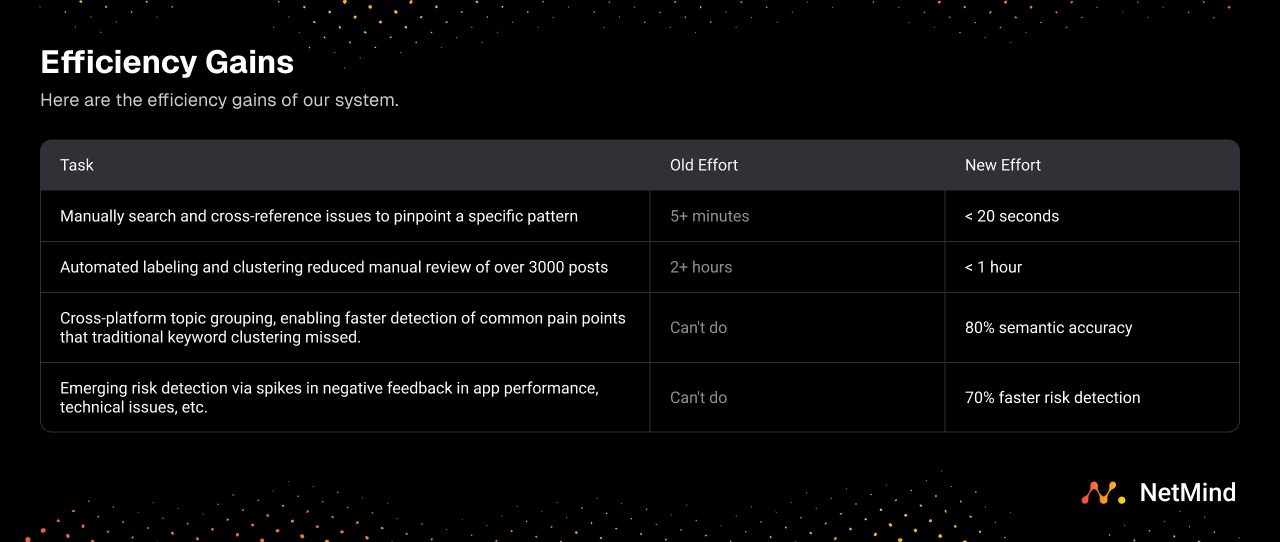Click the "< 20 seconds" new effort cell
Screen dimensions: 1280x542
point(1012,216)
